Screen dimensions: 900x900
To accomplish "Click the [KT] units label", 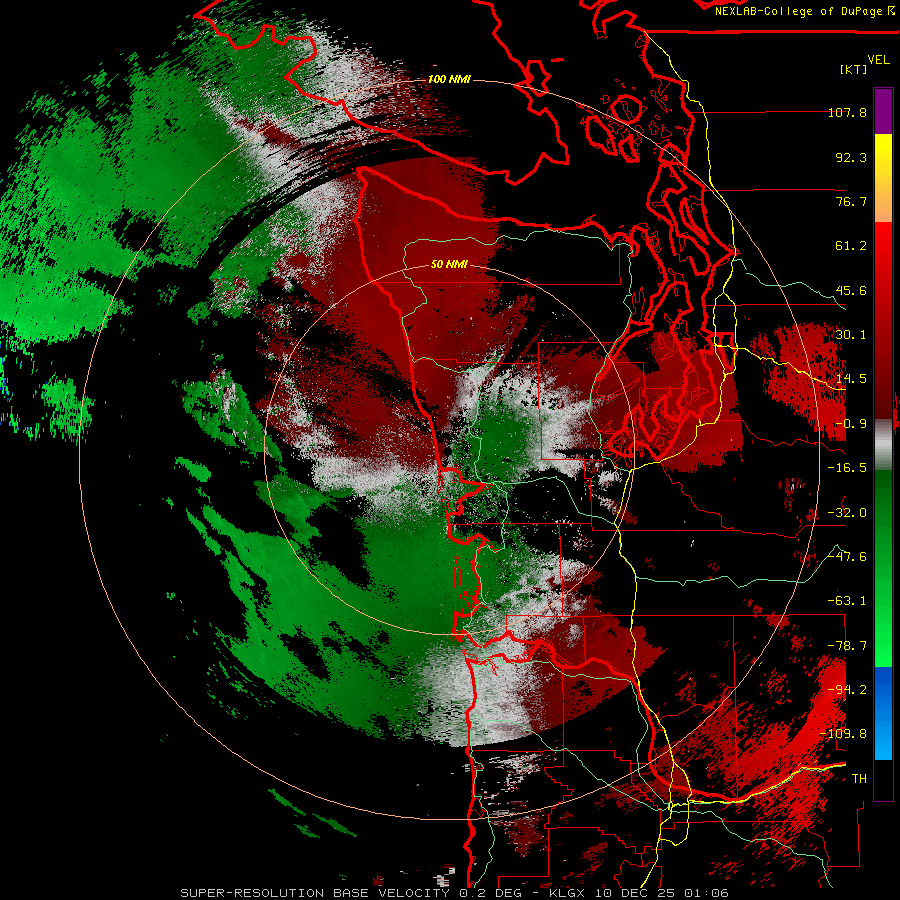I will click(854, 69).
